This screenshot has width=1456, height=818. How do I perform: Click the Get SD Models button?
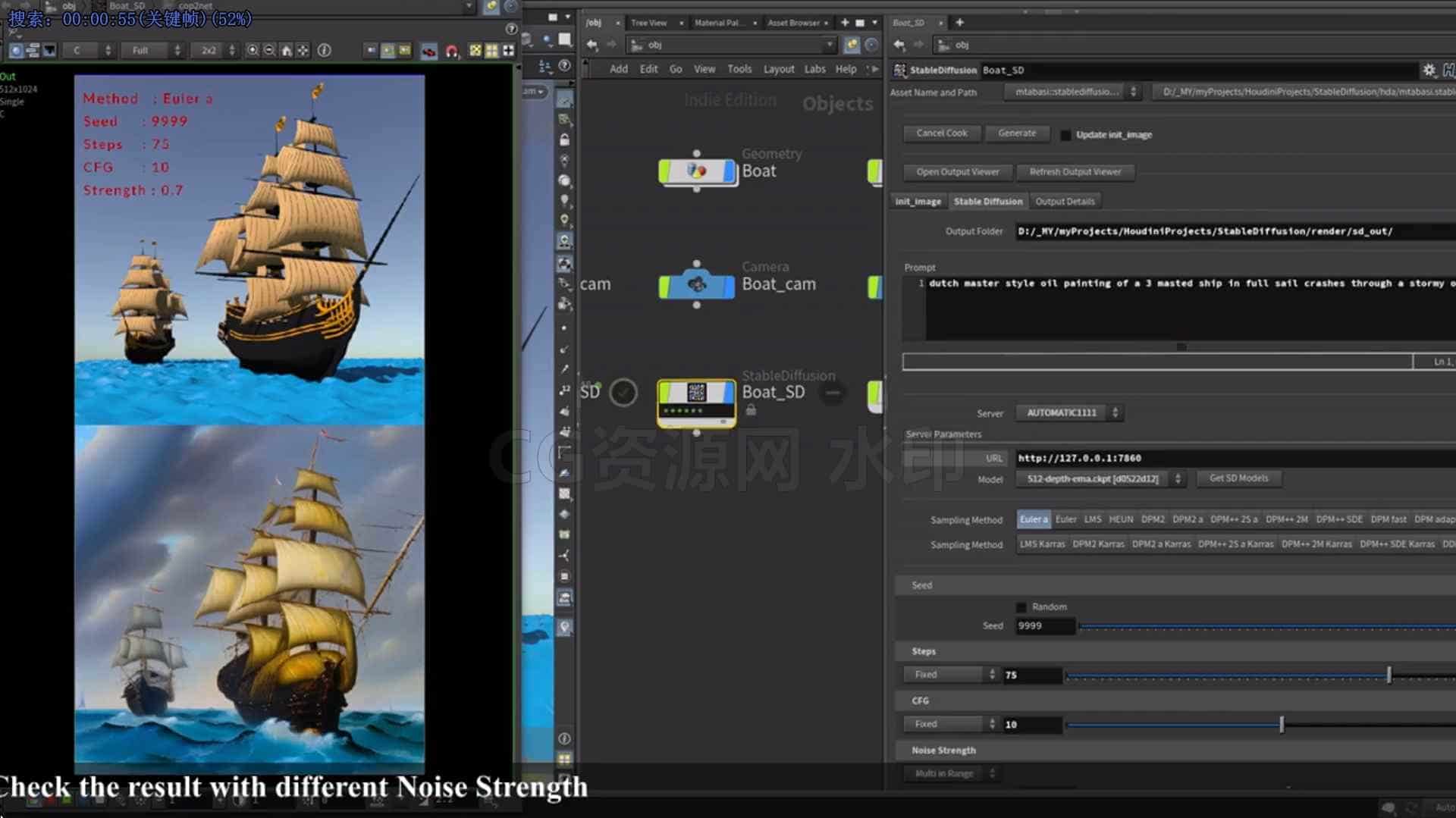(x=1239, y=478)
